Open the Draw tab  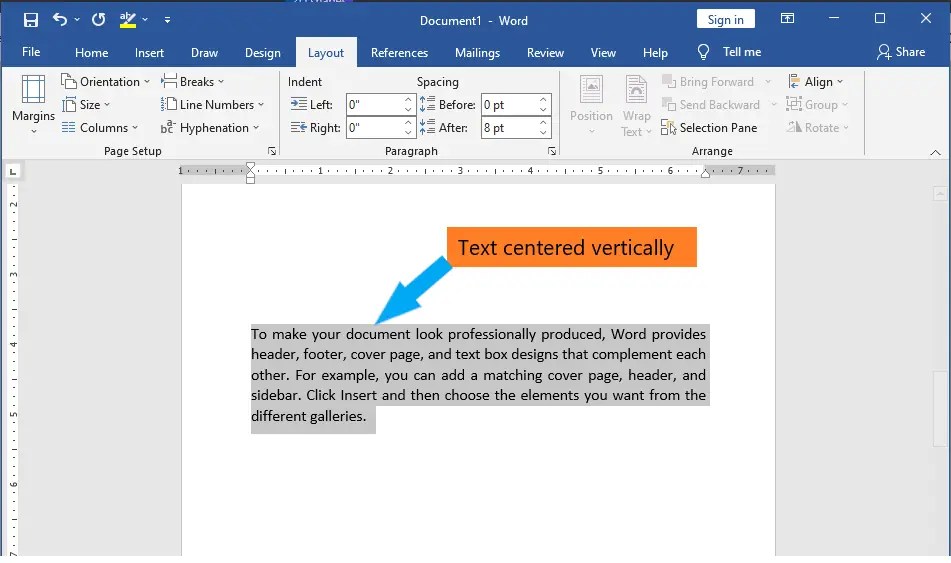[204, 53]
